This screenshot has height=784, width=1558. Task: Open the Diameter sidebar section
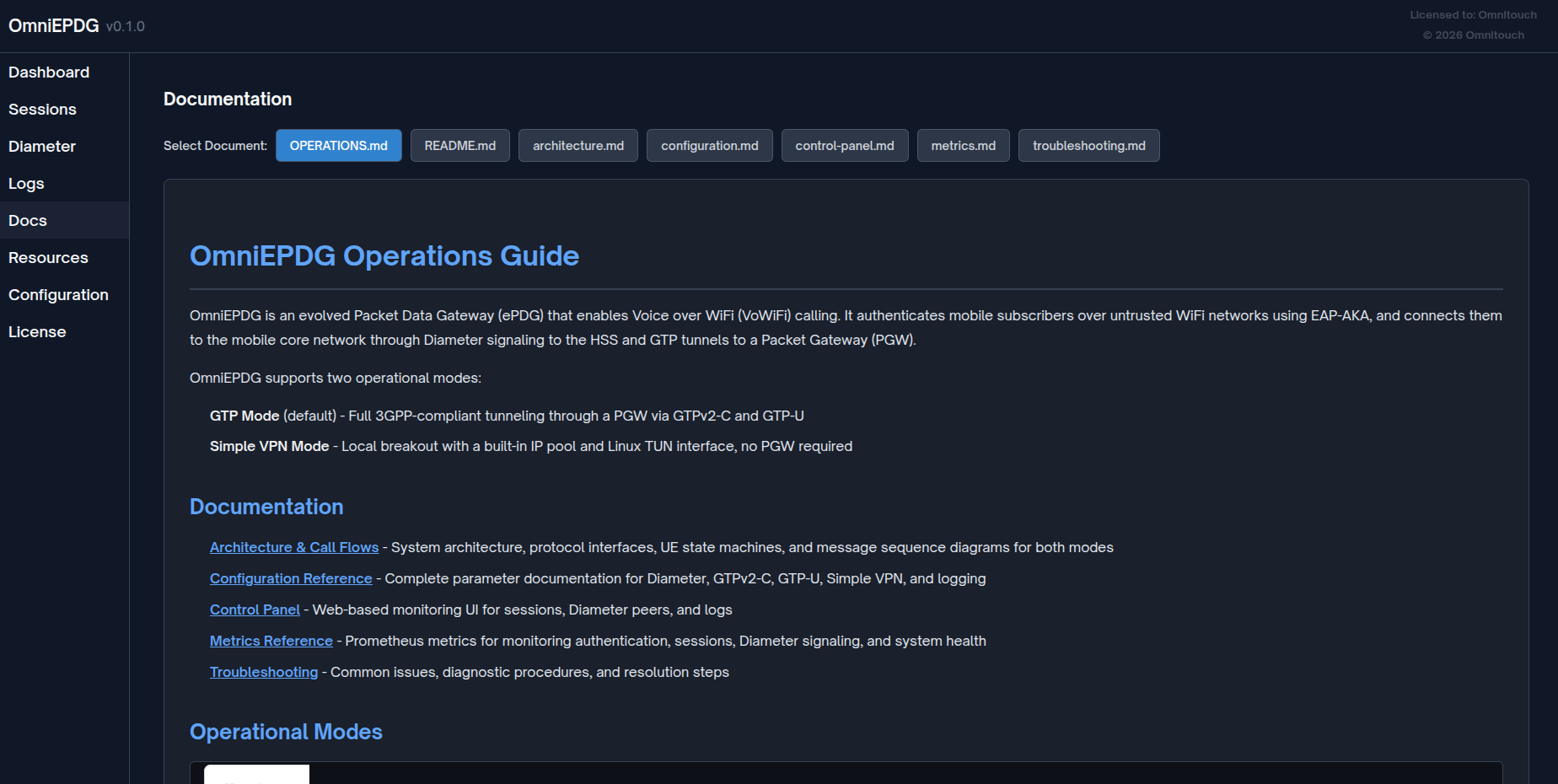(42, 147)
